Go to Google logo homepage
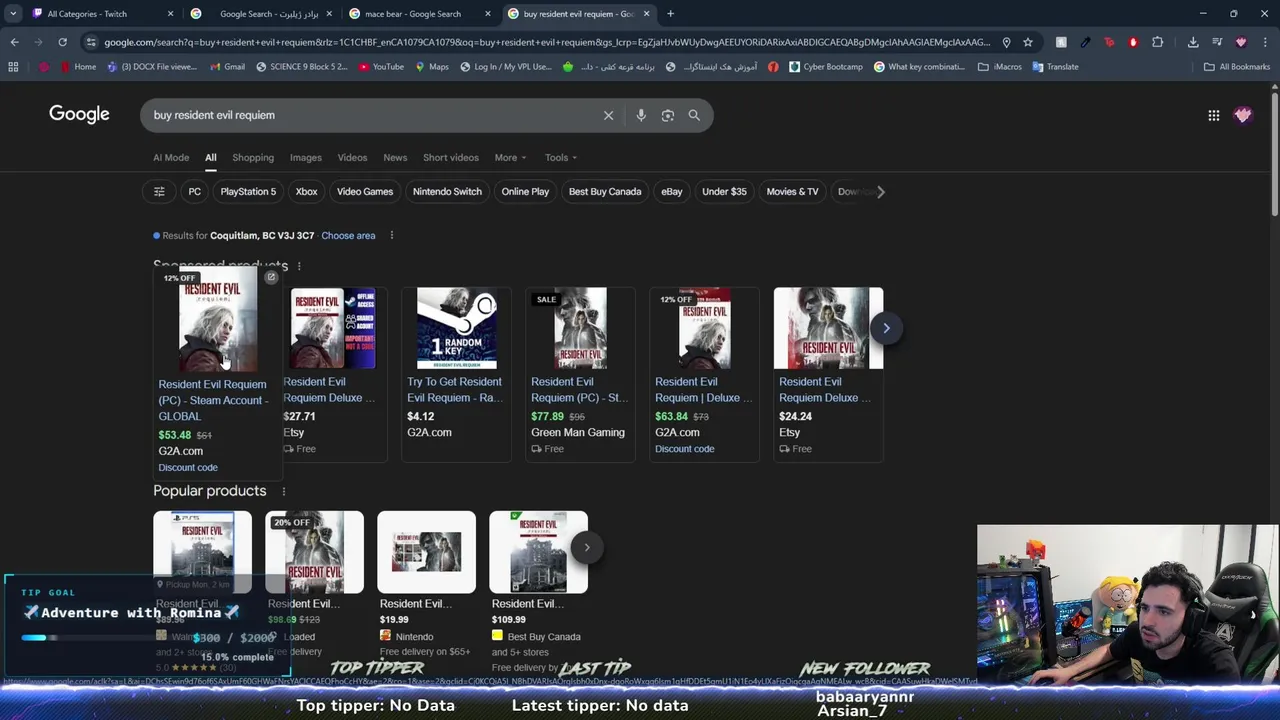1280x720 pixels. tap(79, 114)
